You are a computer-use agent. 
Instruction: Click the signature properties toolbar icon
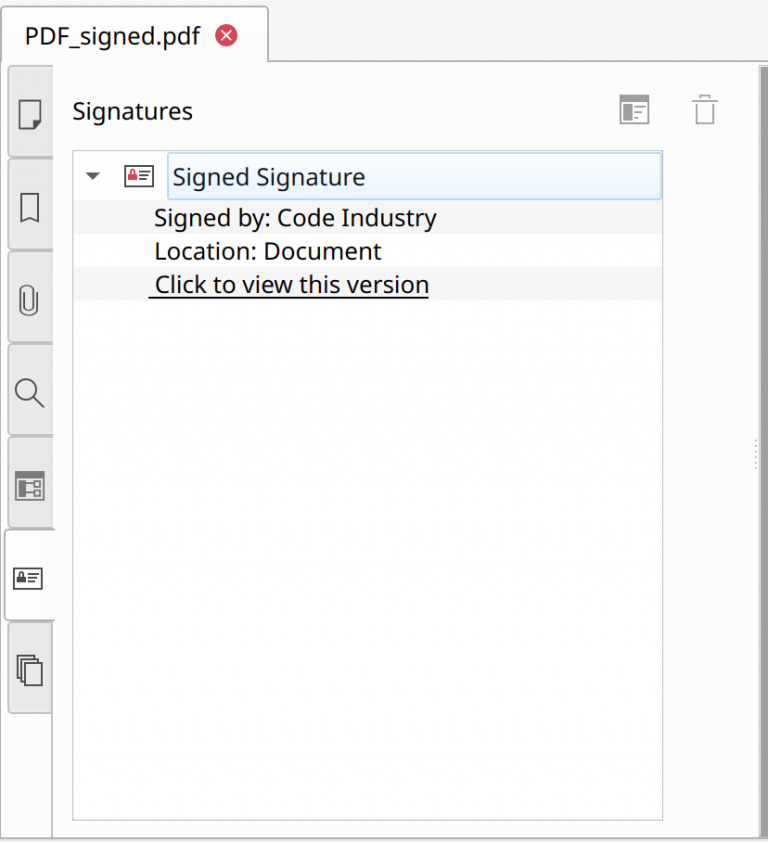coord(635,109)
